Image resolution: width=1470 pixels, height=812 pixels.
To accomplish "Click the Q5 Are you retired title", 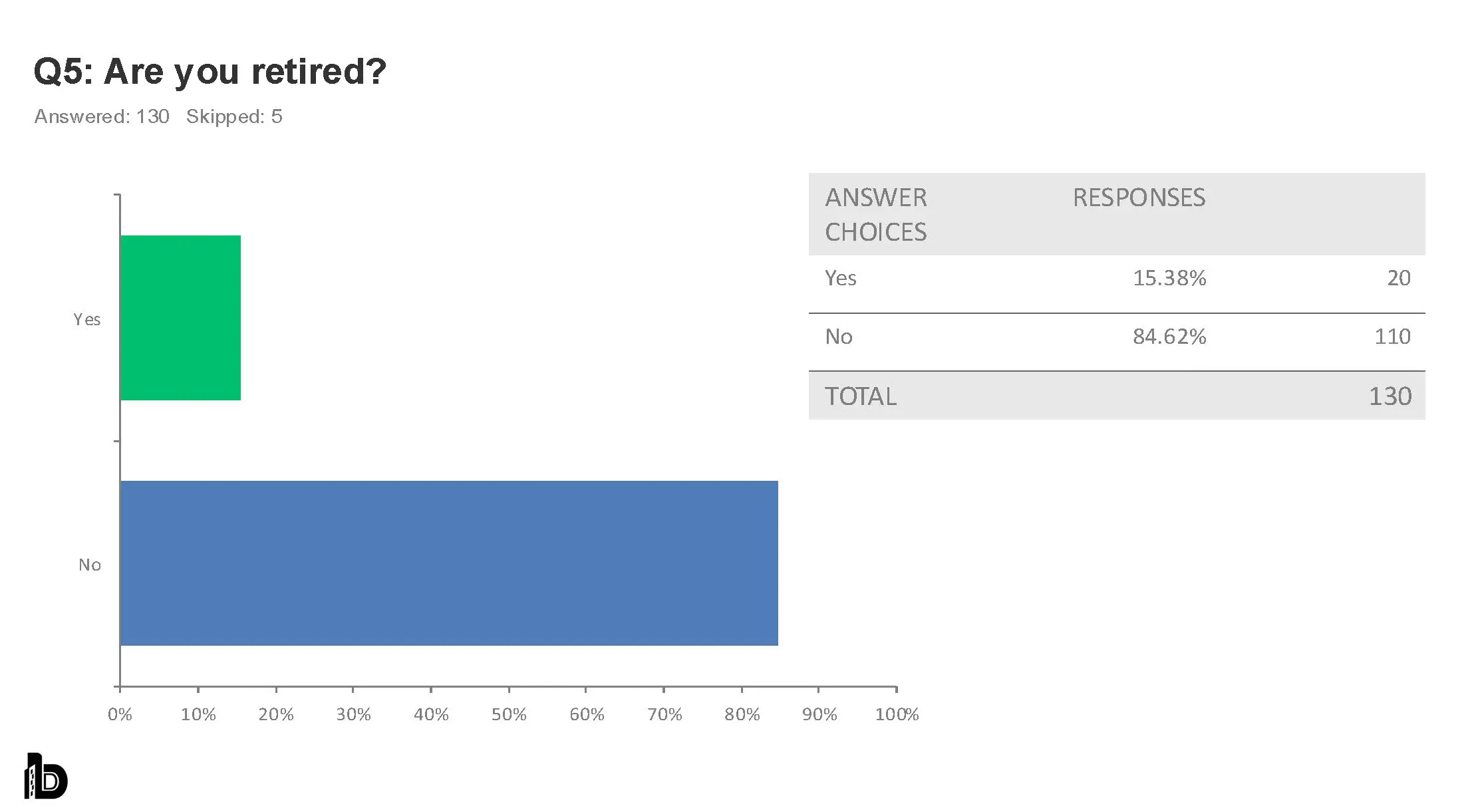I will tap(210, 71).
